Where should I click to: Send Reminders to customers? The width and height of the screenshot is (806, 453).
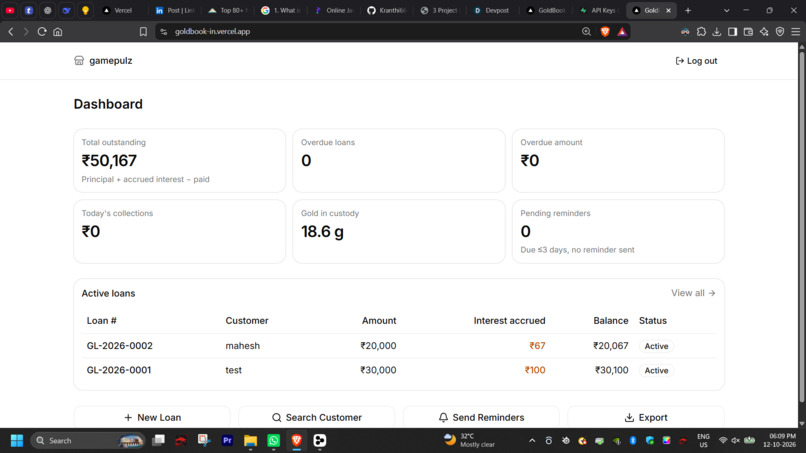click(x=481, y=417)
